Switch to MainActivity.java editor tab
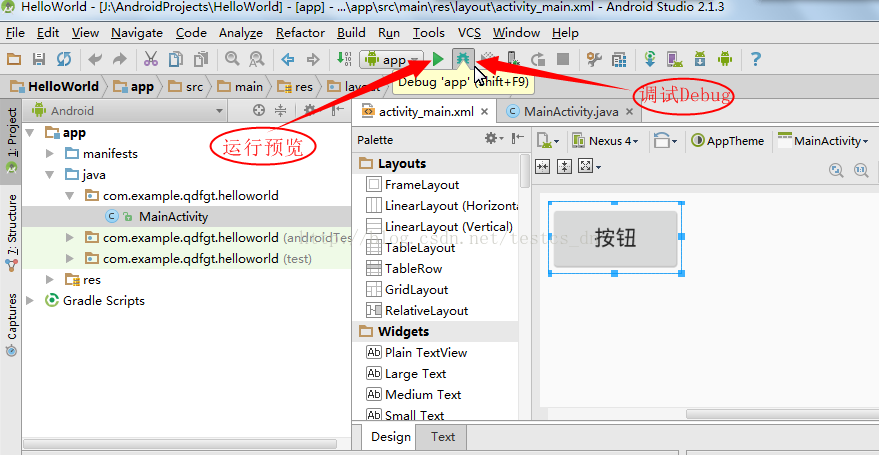This screenshot has width=879, height=455. click(x=571, y=112)
